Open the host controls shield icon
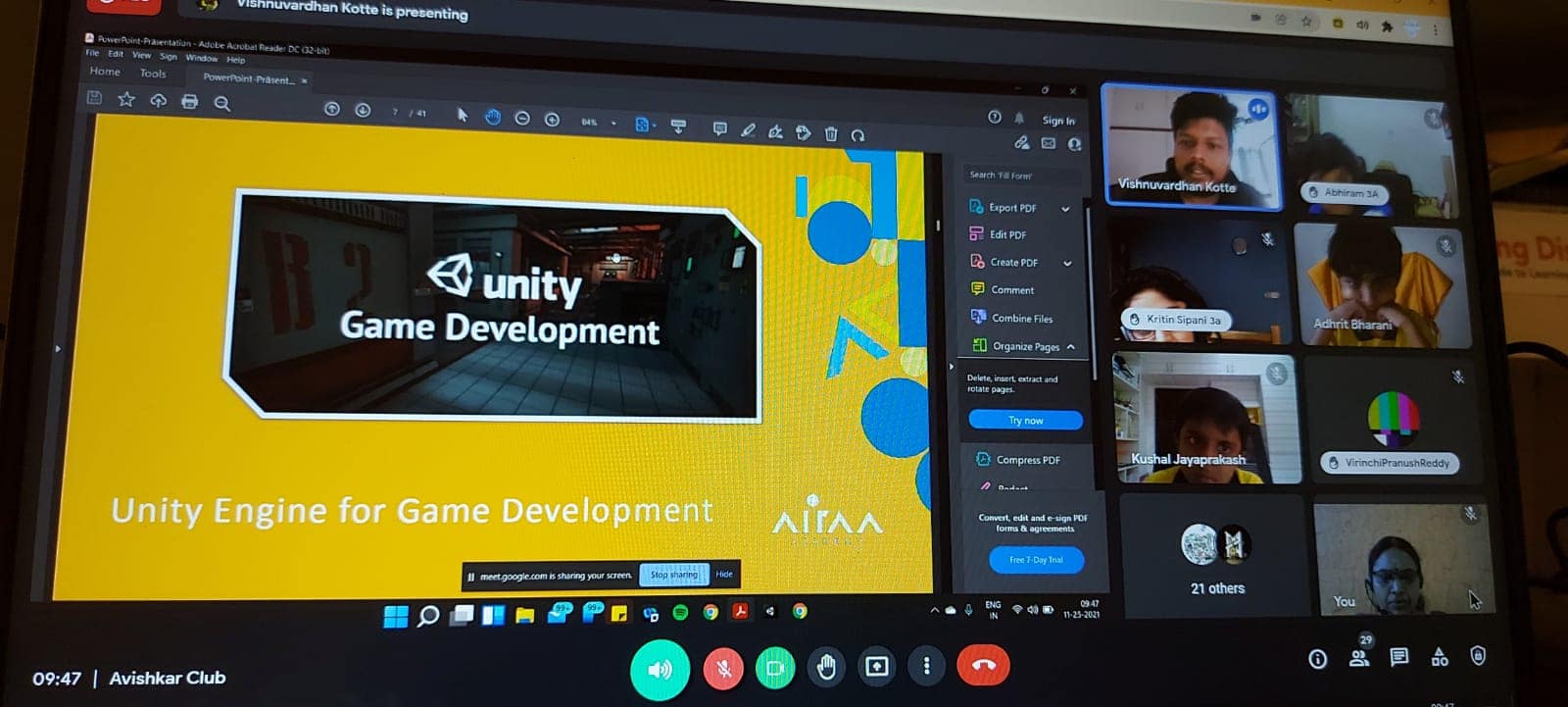The image size is (1568, 707). point(1478,656)
